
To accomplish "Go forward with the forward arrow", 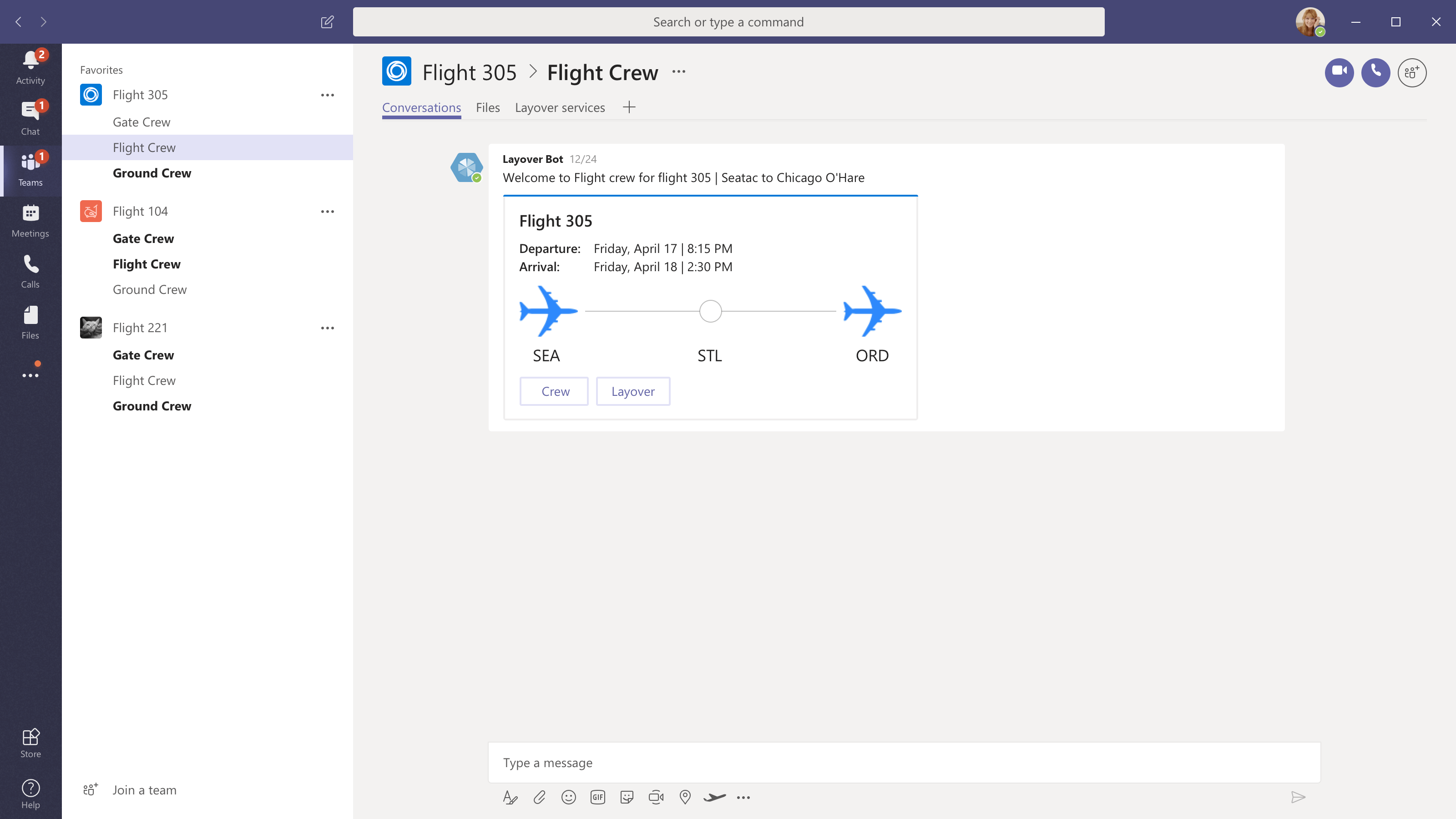I will (44, 22).
